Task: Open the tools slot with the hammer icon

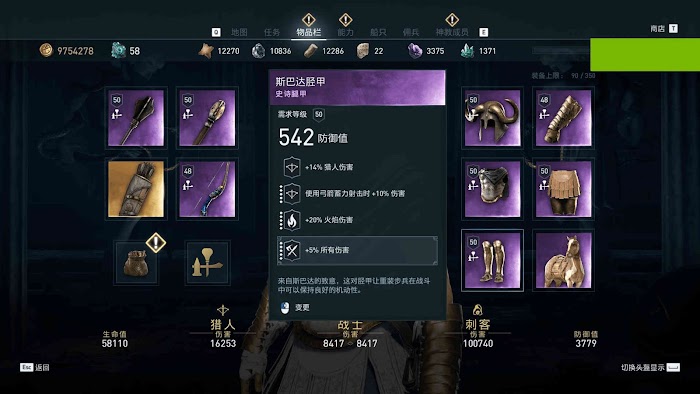Action: (x=207, y=263)
